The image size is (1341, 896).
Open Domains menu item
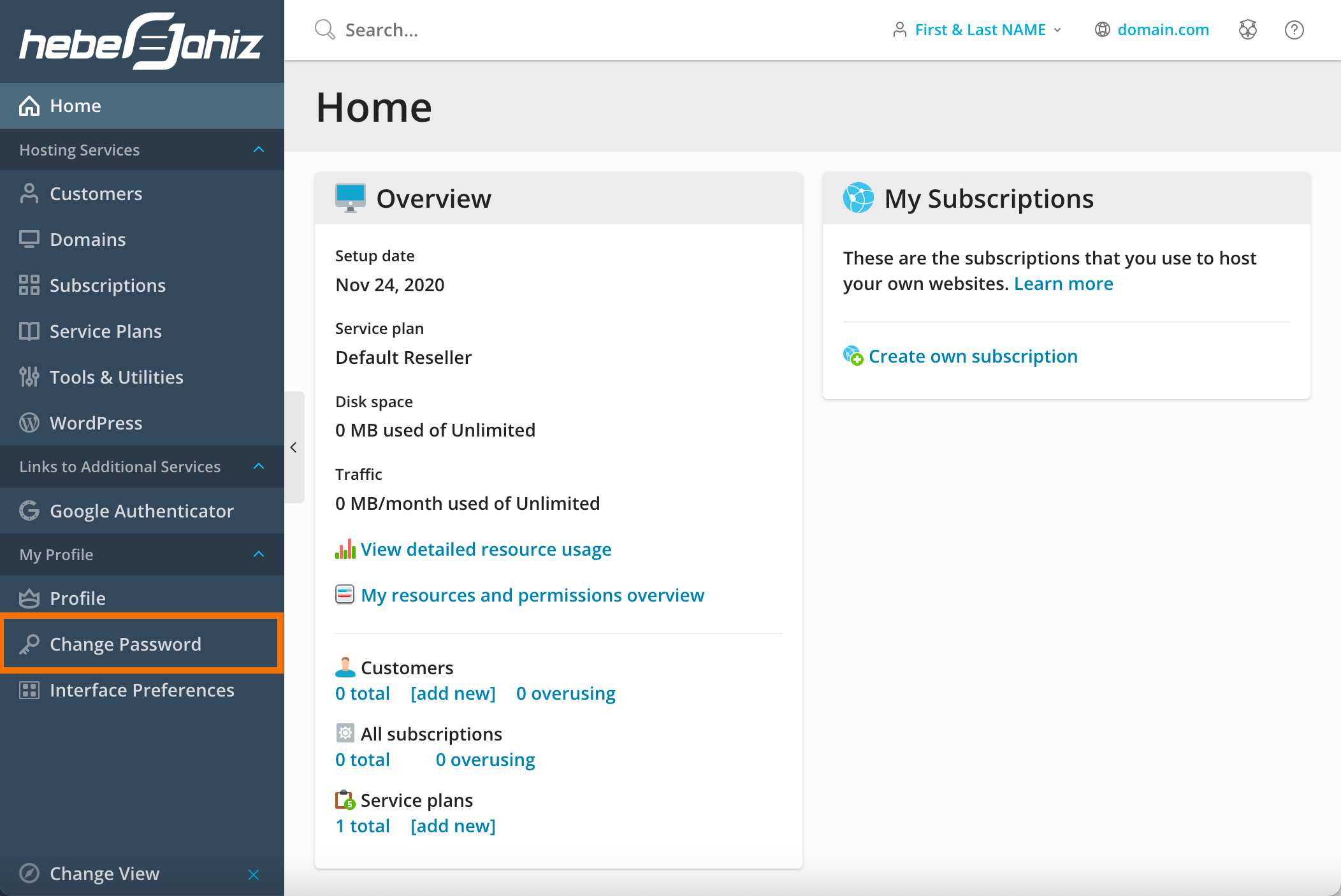click(142, 240)
